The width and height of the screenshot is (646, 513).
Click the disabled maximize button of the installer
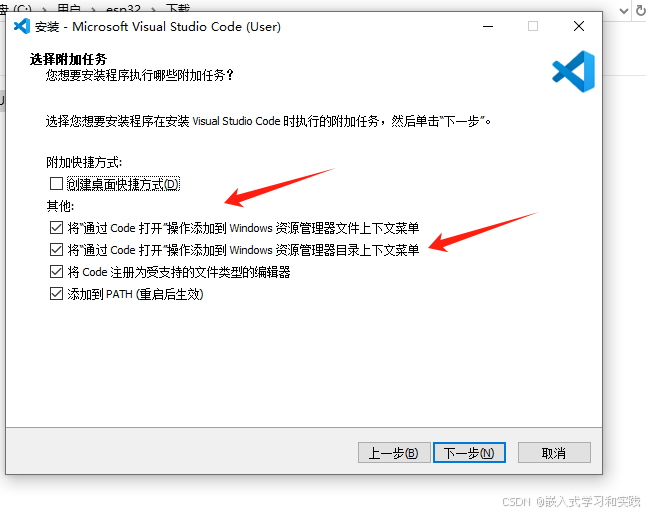click(x=533, y=26)
